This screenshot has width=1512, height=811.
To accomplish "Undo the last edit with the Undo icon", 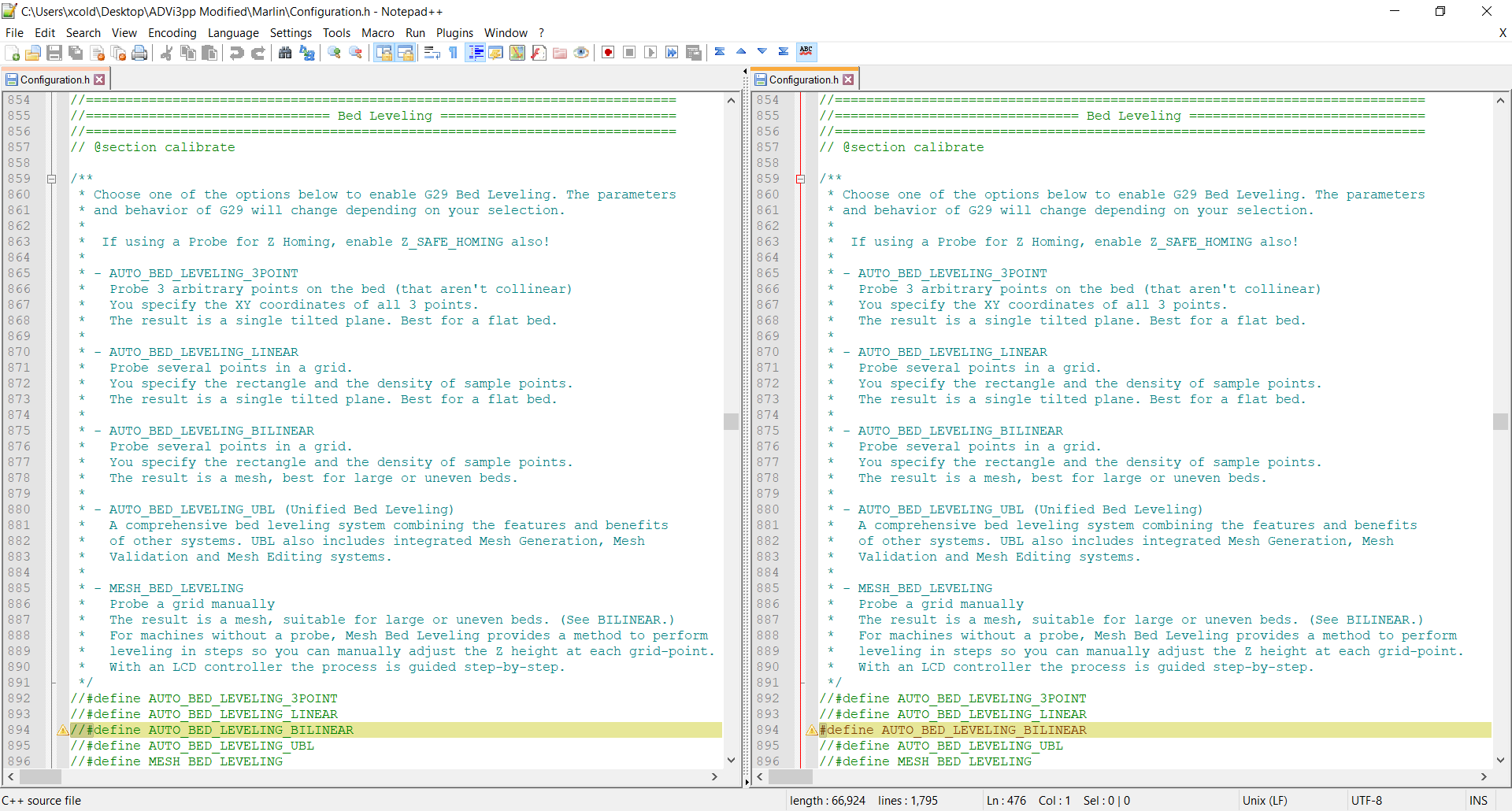I will tap(236, 53).
